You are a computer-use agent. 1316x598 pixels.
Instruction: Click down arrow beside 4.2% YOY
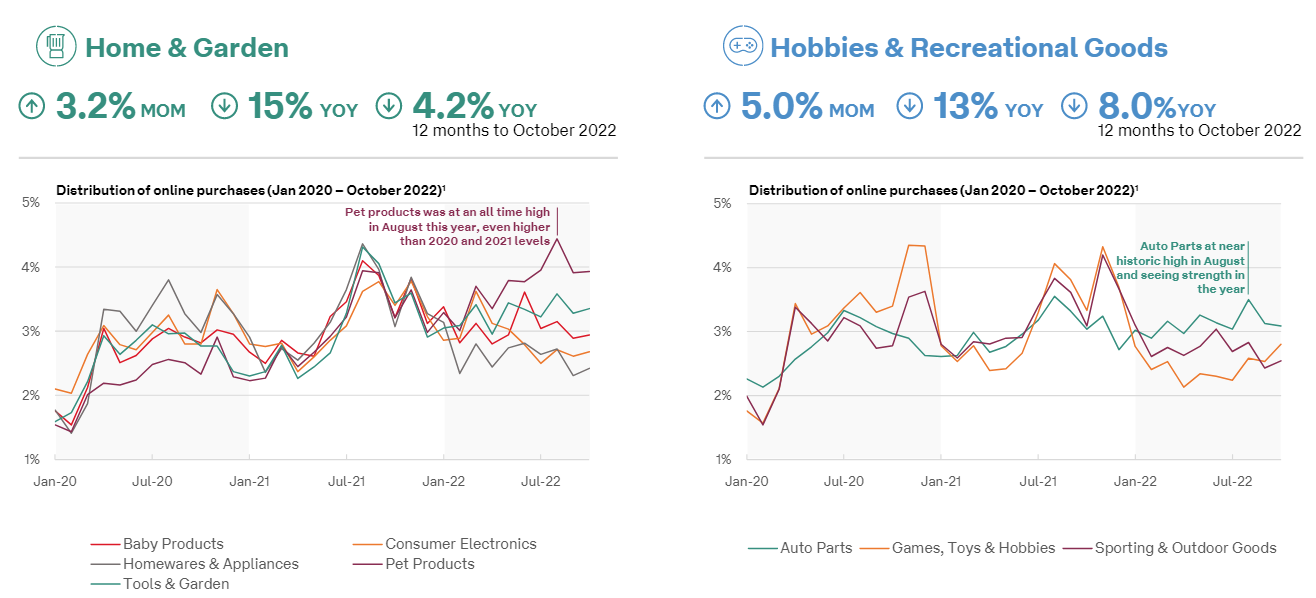pos(389,106)
